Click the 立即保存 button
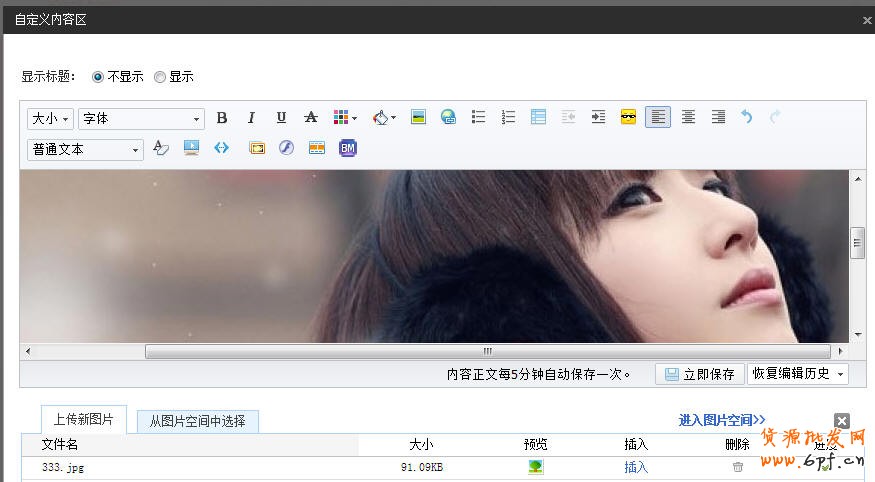The height and width of the screenshot is (482, 875). pyautogui.click(x=699, y=374)
